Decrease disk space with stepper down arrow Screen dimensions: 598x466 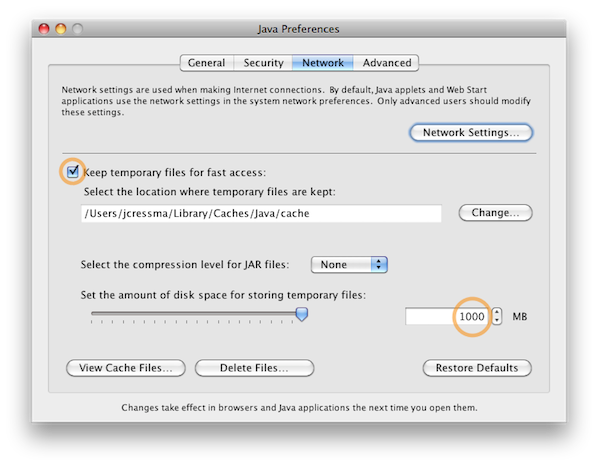(x=497, y=320)
